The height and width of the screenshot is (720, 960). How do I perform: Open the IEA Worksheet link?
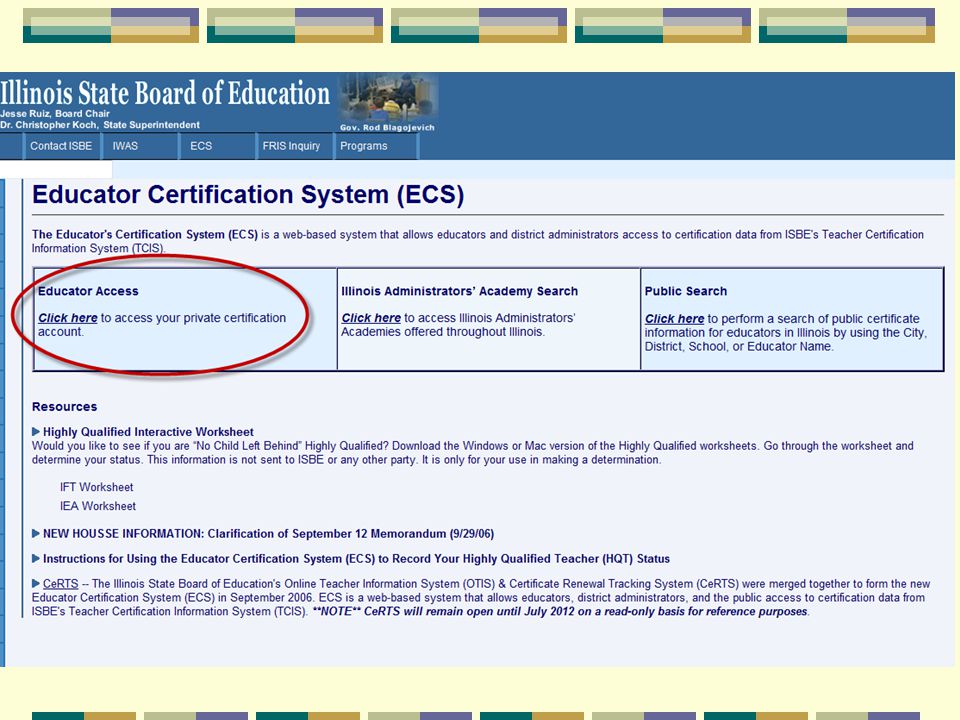(x=98, y=506)
